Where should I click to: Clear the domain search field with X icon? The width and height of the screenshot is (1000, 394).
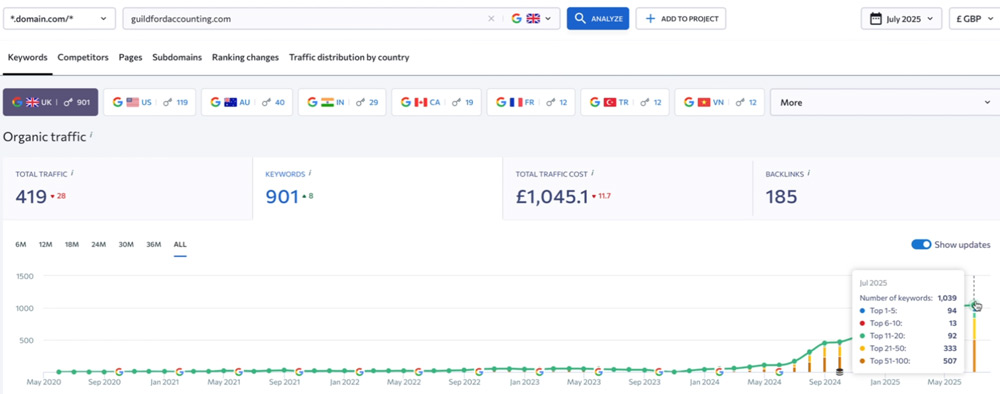[x=491, y=19]
